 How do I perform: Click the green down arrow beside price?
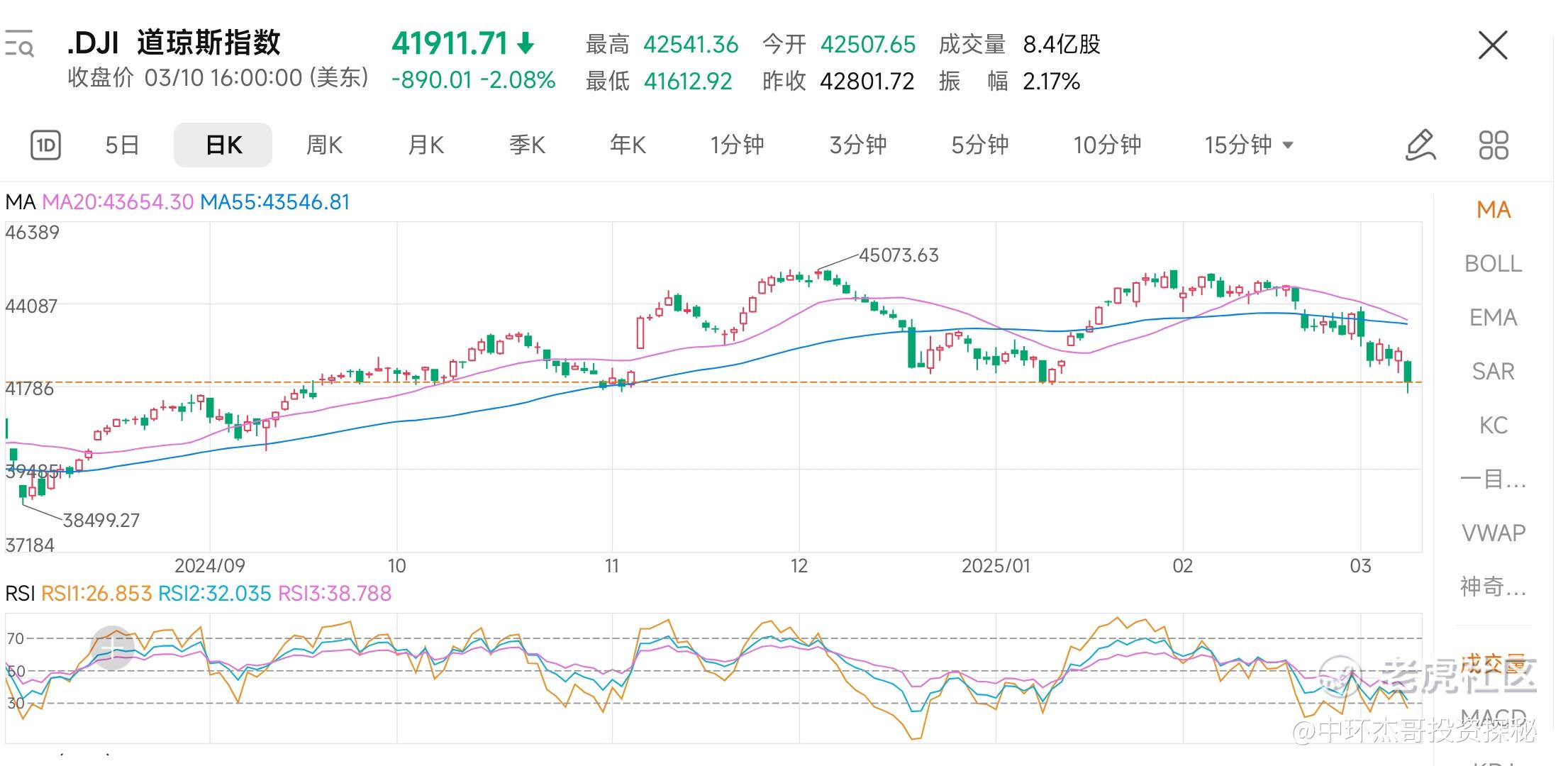point(526,44)
